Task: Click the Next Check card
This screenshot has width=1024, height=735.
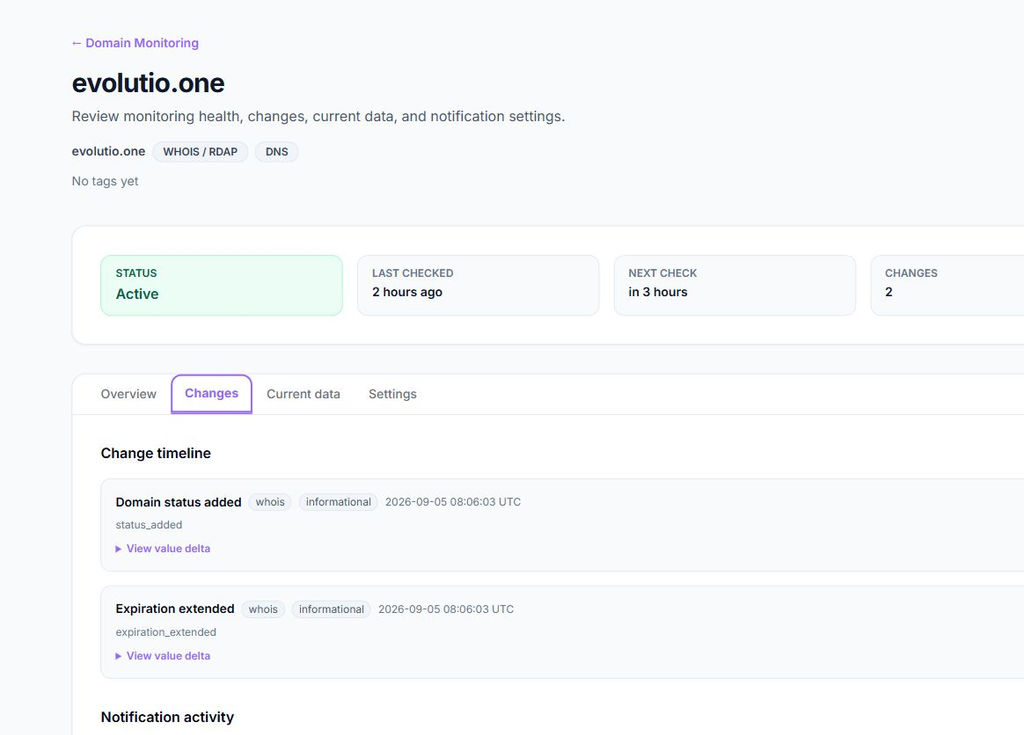Action: coord(735,286)
